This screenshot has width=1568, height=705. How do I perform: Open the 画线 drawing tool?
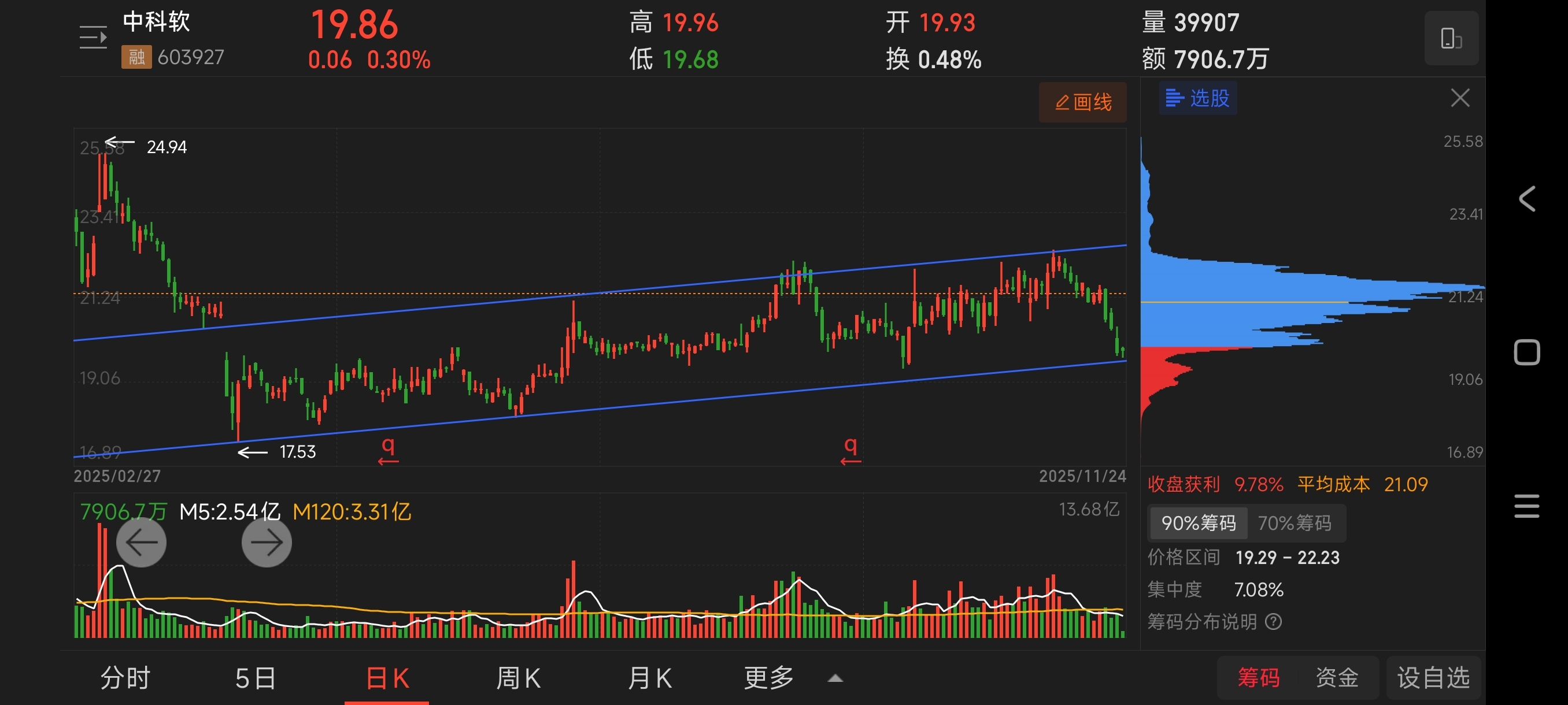(1082, 102)
